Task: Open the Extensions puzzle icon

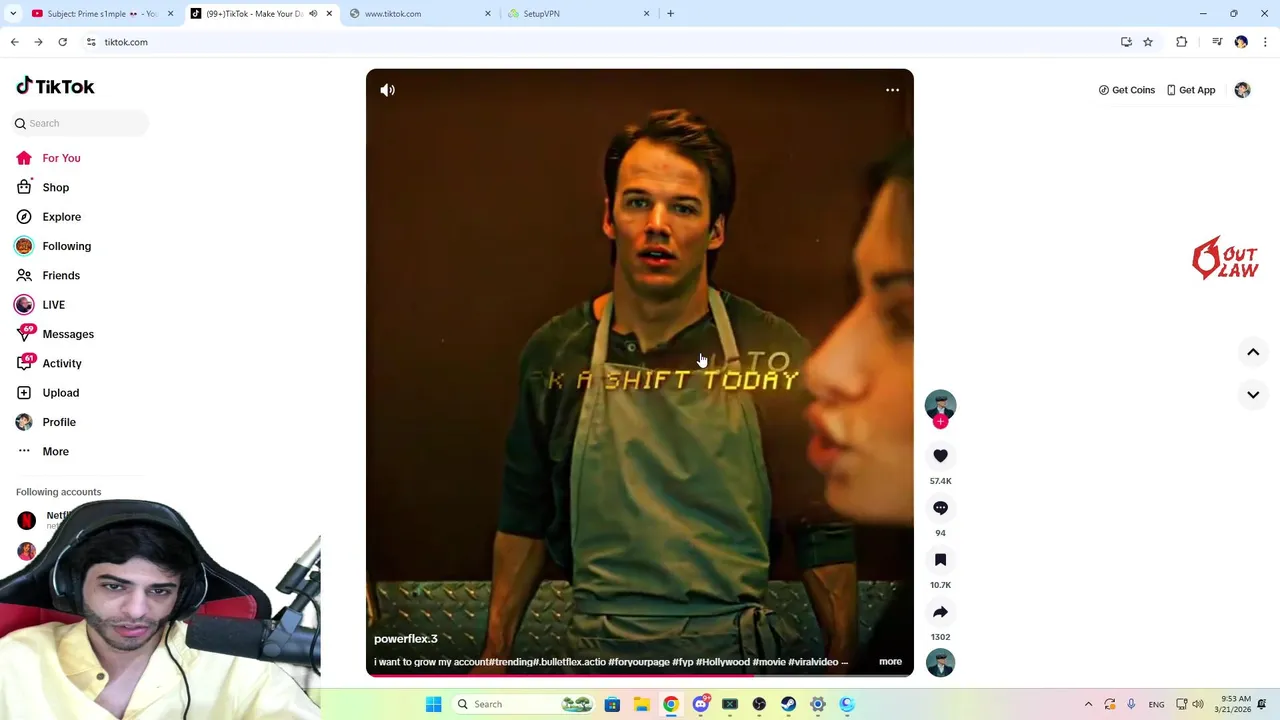Action: pyautogui.click(x=1182, y=42)
